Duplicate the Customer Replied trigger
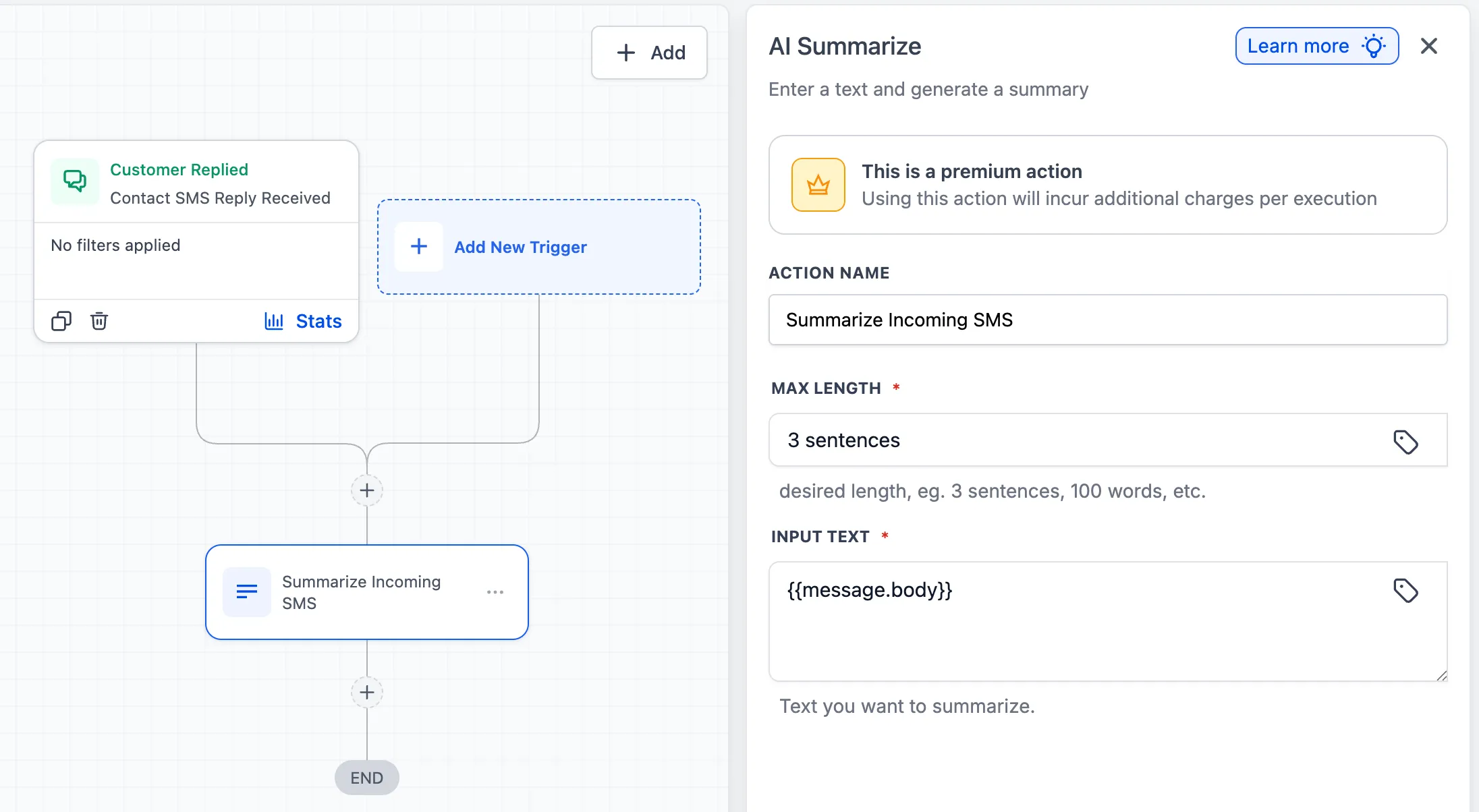Screen dimensions: 1479x812 click(61, 321)
